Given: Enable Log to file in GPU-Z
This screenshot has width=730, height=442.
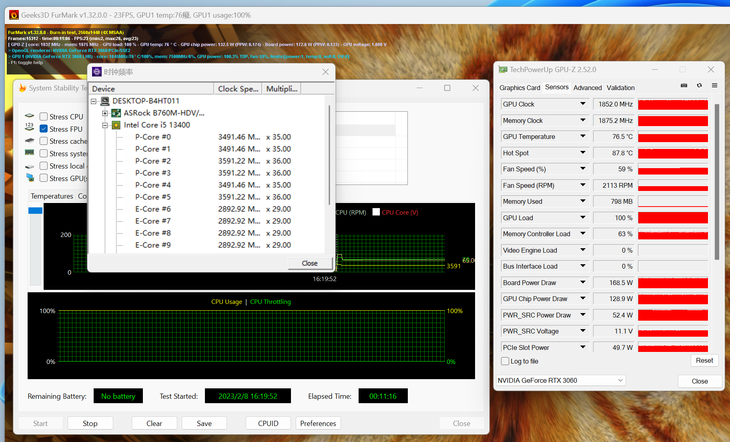Looking at the screenshot, I should [x=505, y=361].
